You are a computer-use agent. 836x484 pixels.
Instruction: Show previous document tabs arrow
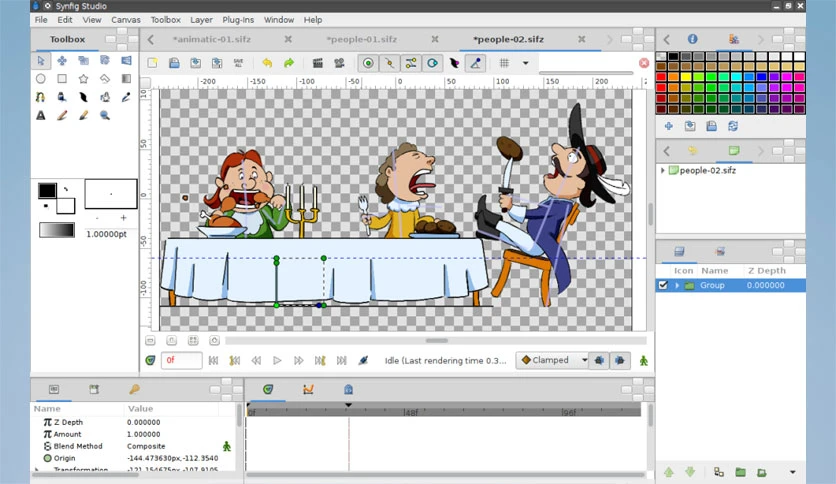click(151, 39)
